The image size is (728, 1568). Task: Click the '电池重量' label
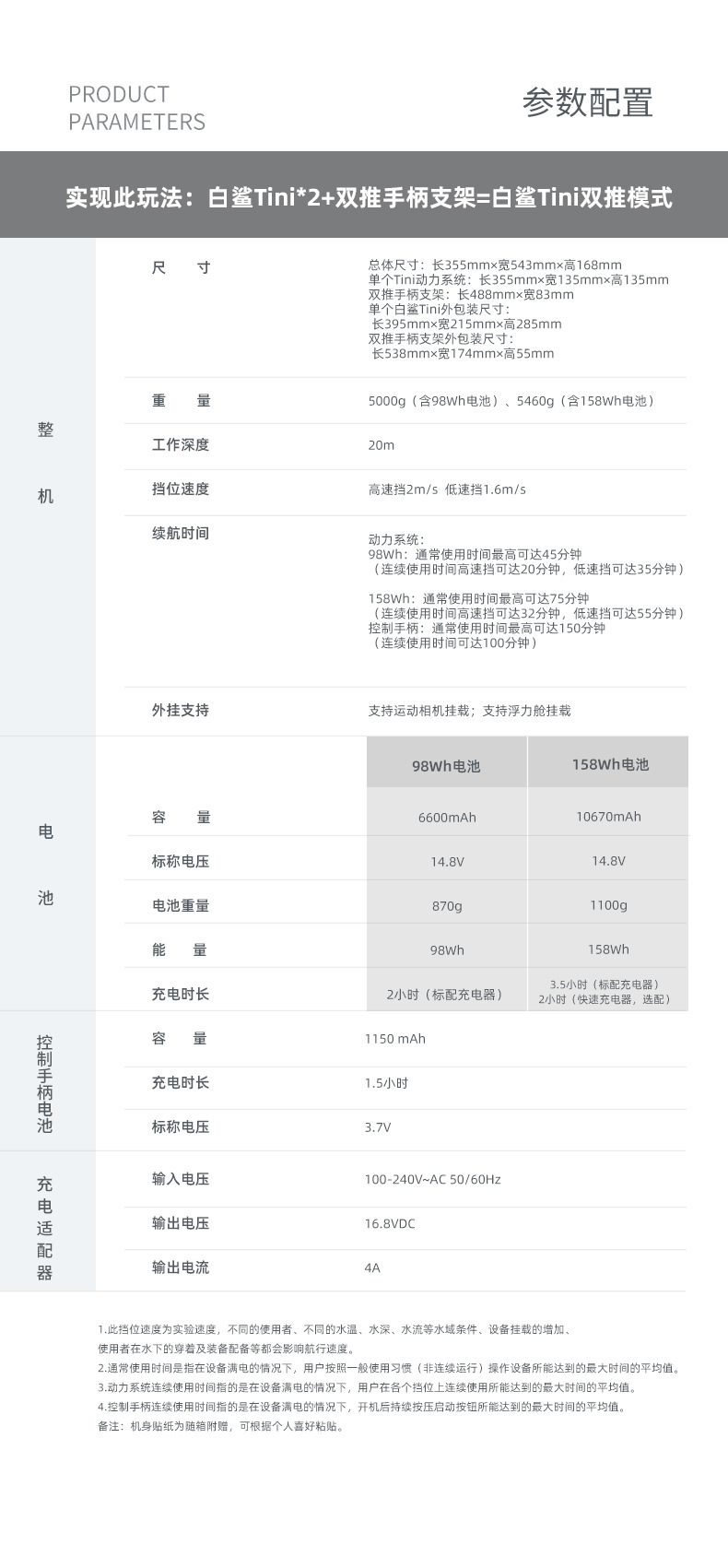(x=181, y=905)
